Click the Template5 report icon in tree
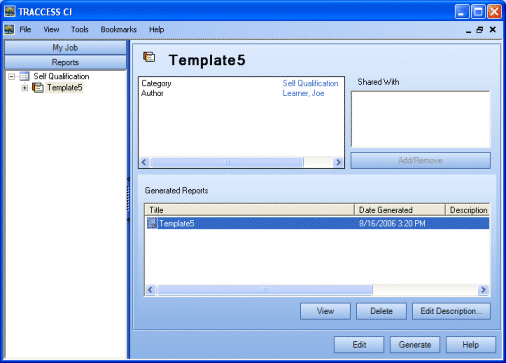The height and width of the screenshot is (363, 506). 38,88
